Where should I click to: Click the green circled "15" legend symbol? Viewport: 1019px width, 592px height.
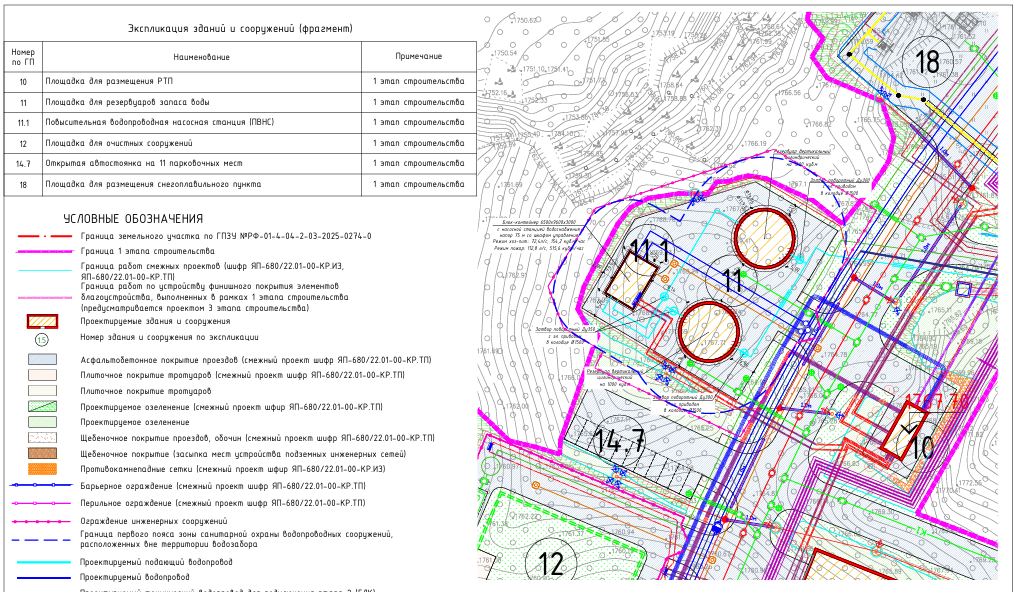(x=42, y=339)
